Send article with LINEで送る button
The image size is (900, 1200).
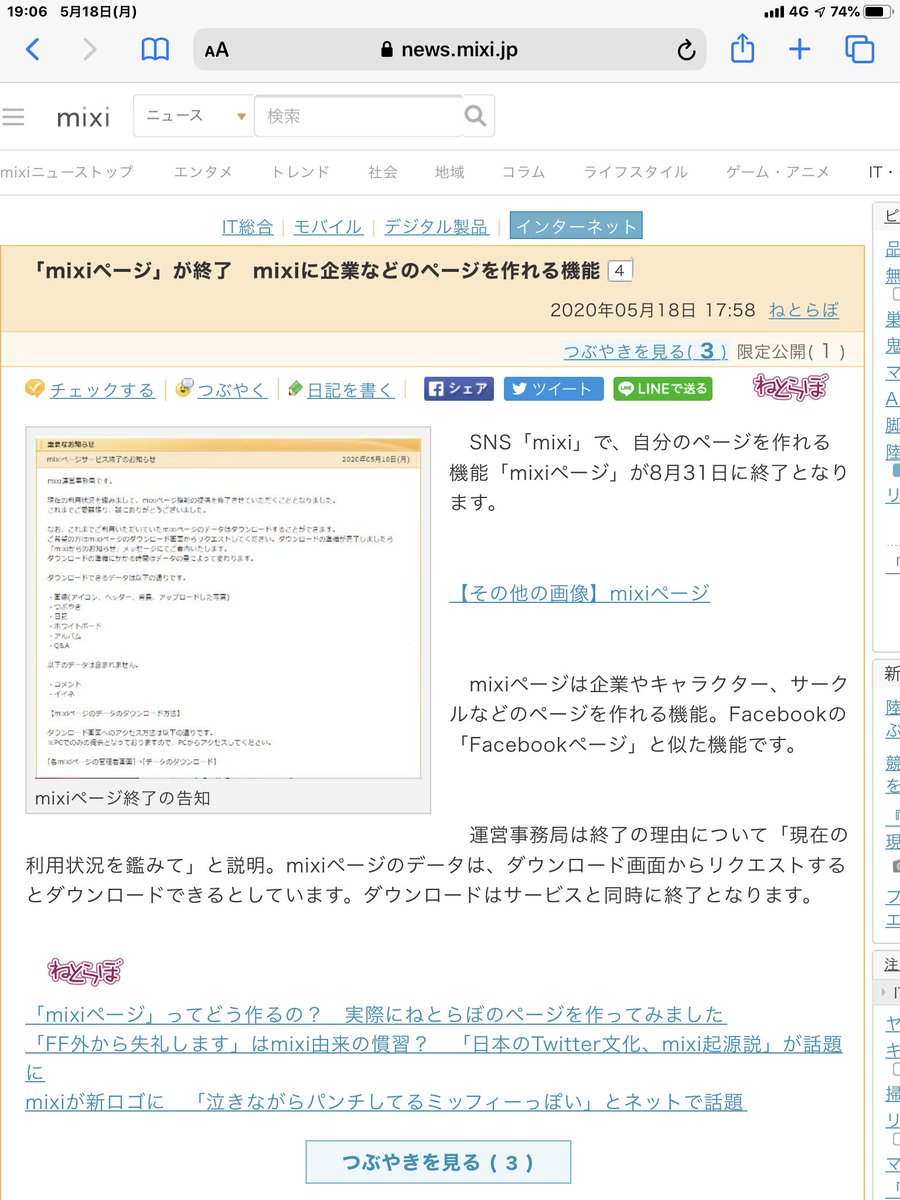[663, 389]
